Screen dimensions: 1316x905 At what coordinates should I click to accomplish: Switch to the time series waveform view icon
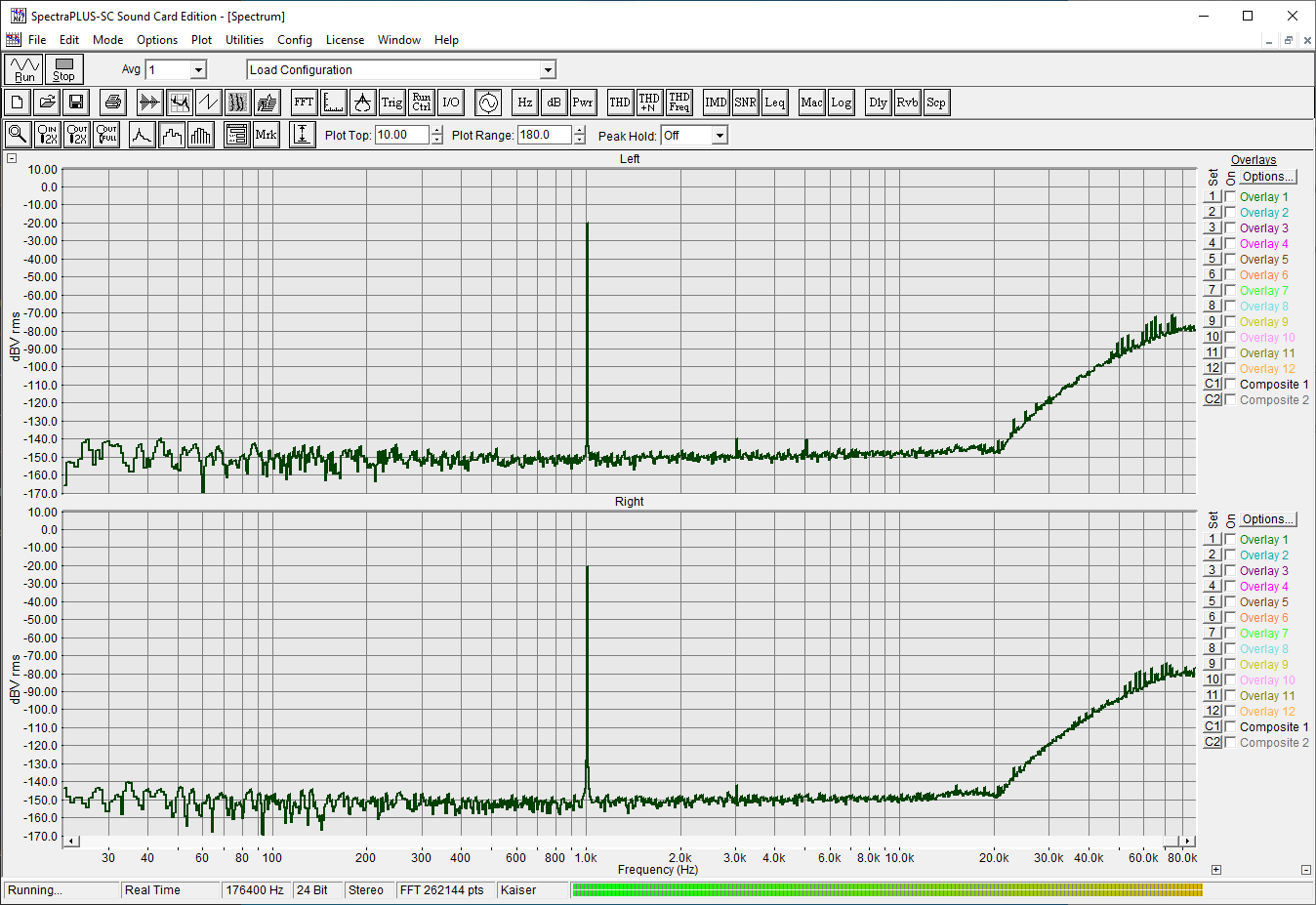(149, 103)
